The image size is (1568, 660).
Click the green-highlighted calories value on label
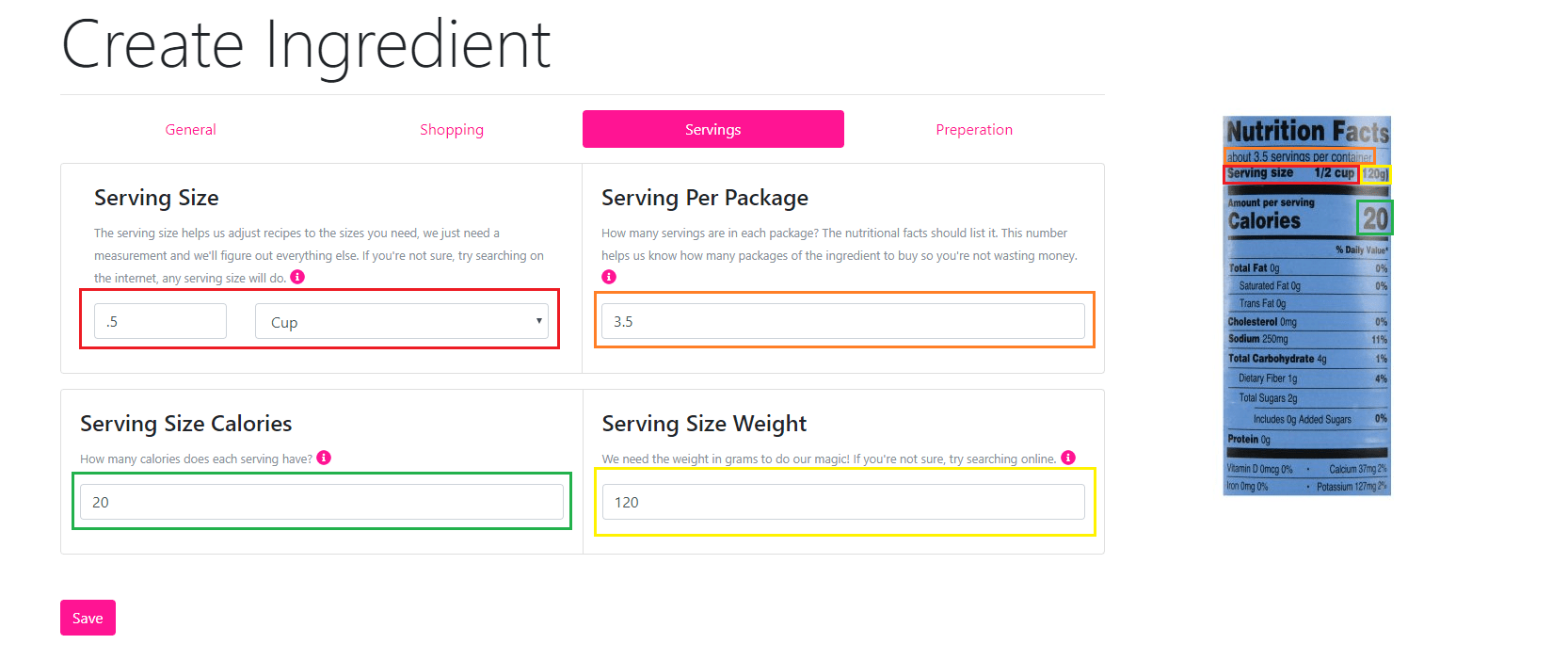(x=1375, y=218)
